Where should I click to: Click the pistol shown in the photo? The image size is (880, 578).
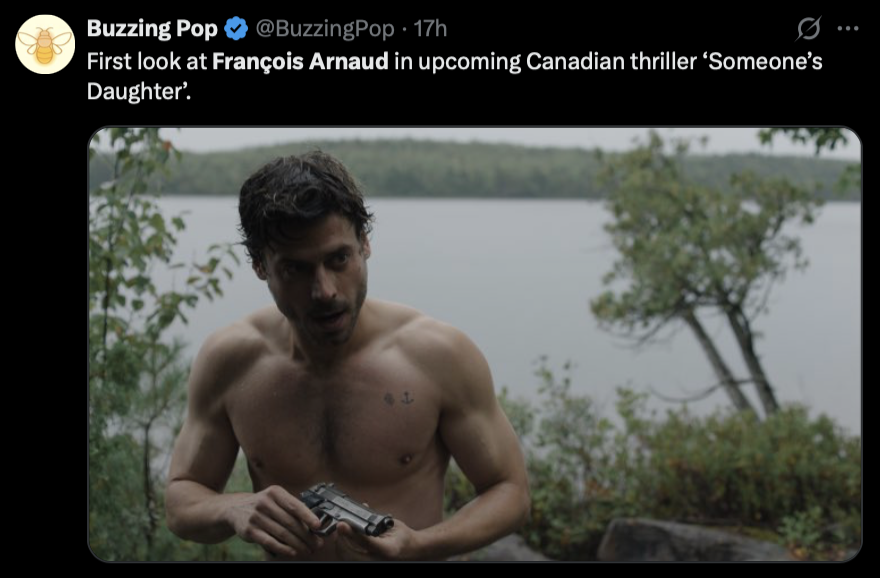click(346, 510)
